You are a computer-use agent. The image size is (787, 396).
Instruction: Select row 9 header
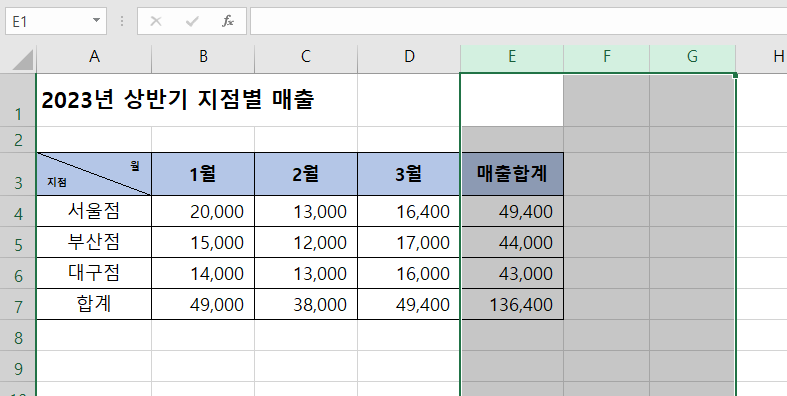tap(18, 366)
